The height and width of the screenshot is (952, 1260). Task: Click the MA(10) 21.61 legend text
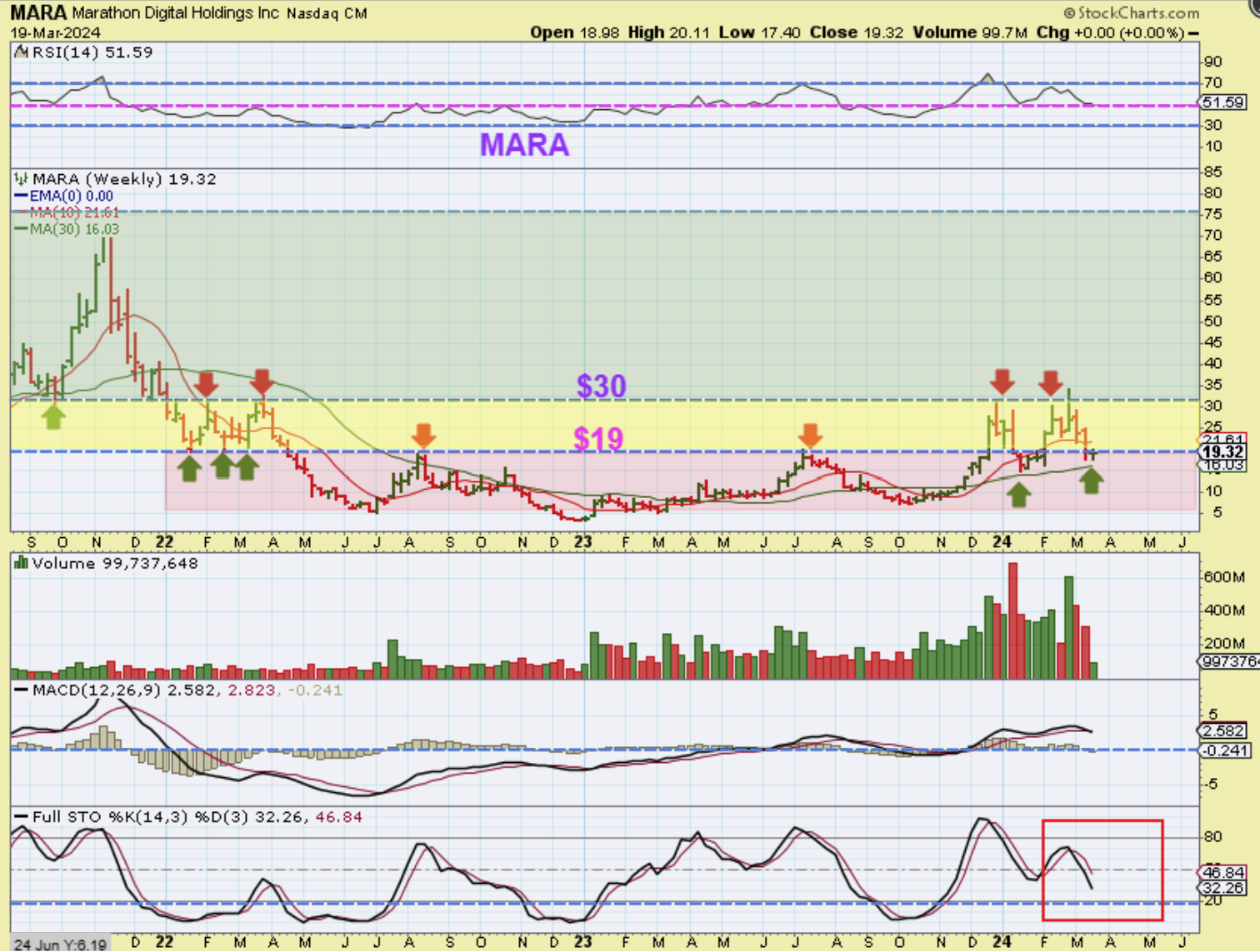[74, 212]
